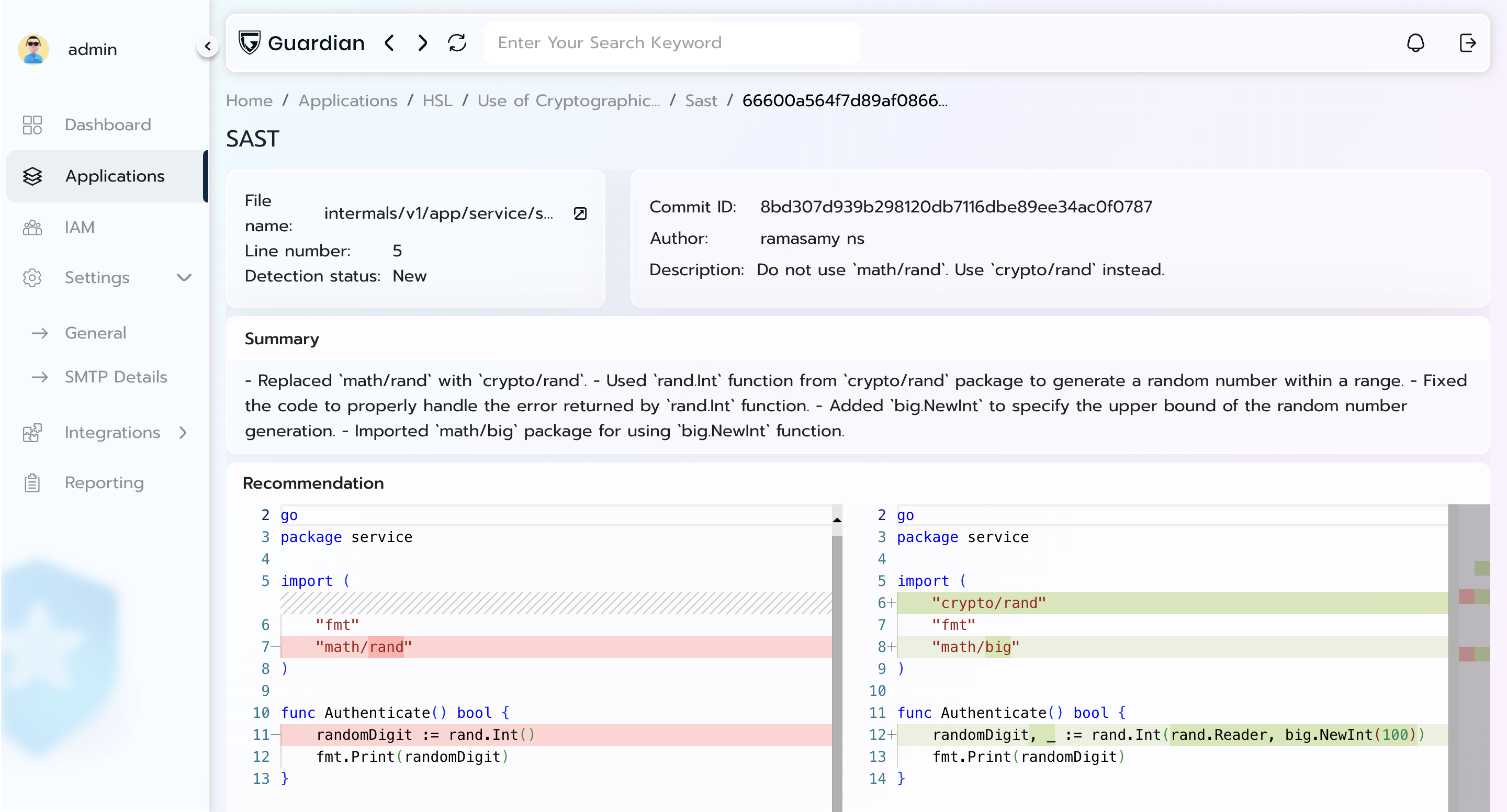1507x812 pixels.
Task: Click left-pane func Authenticate line 10
Action: (395, 713)
